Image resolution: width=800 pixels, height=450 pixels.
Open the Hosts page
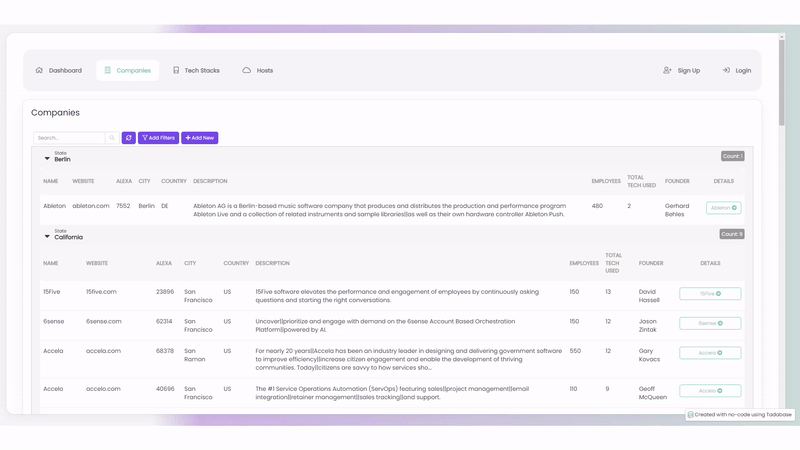[x=258, y=70]
